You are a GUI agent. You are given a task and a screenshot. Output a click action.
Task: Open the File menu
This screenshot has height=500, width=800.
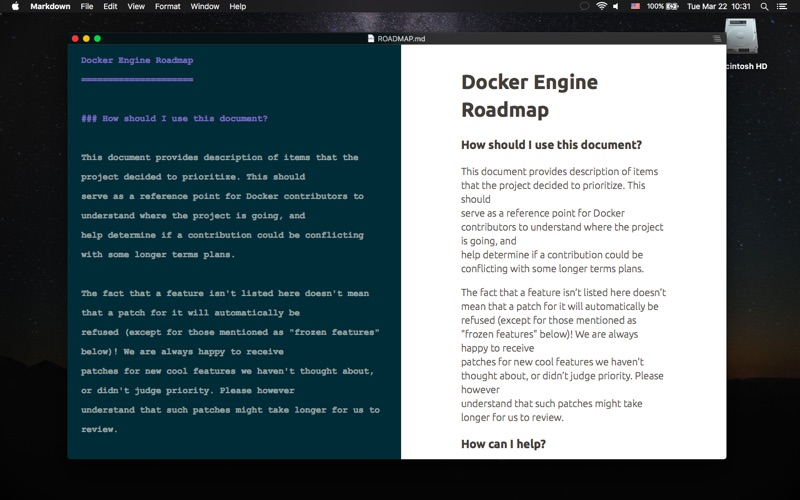pos(87,6)
